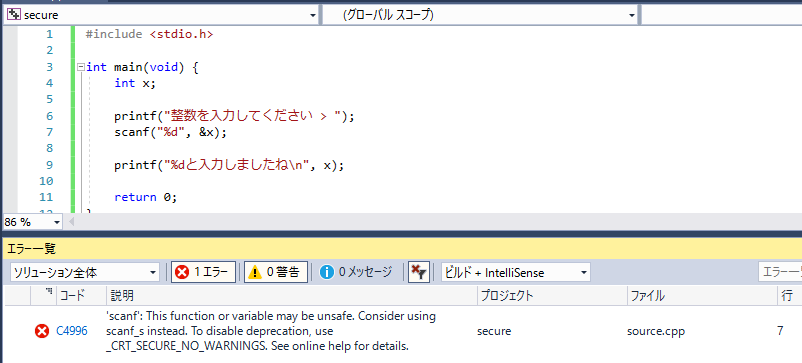Open the グローバル スコープ scope dropdown

pyautogui.click(x=632, y=15)
